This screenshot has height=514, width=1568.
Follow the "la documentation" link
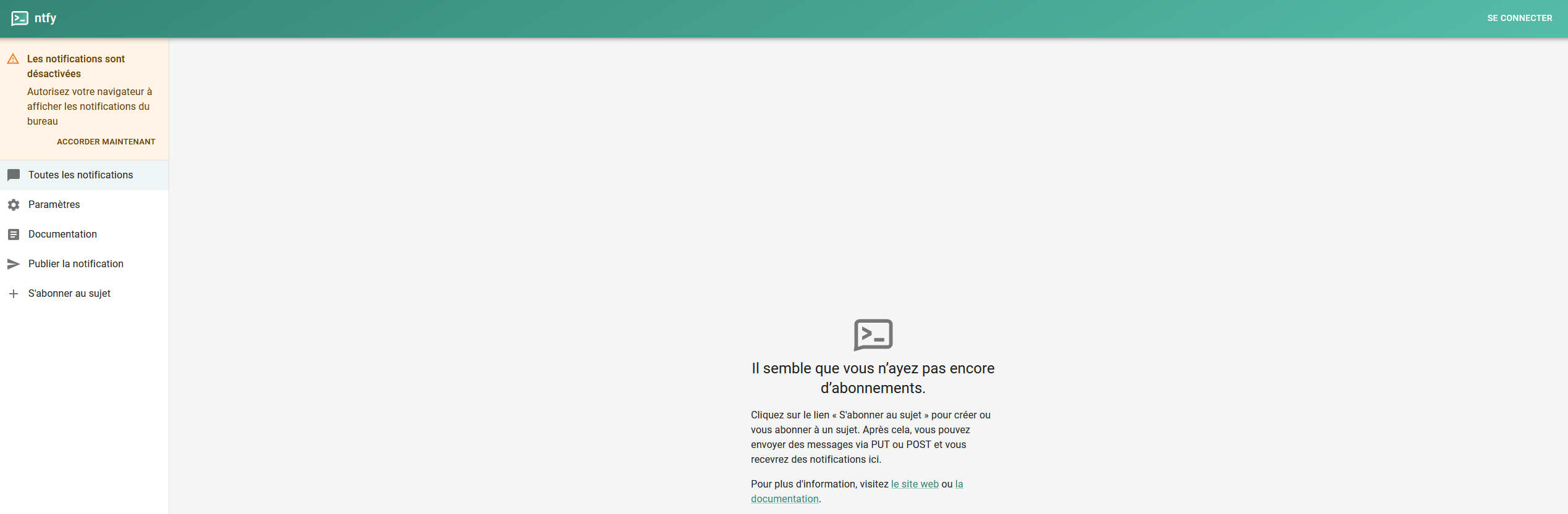(x=785, y=499)
